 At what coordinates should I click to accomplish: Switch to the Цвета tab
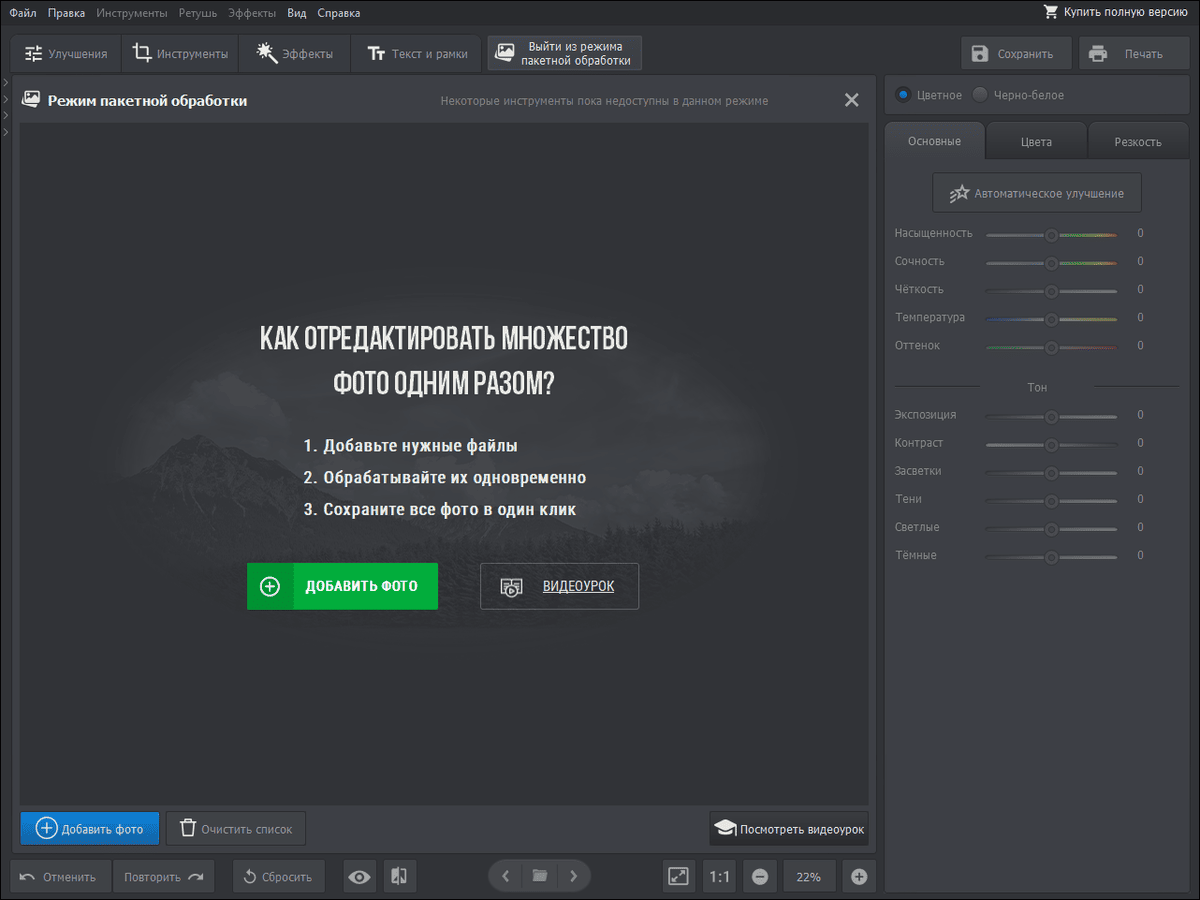[x=1036, y=141]
